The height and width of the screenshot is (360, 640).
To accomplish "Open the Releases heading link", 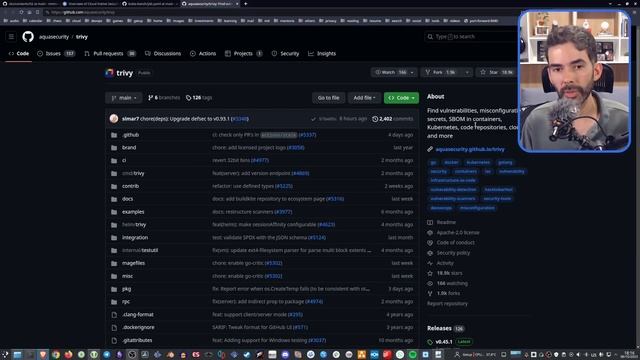I will pyautogui.click(x=439, y=328).
